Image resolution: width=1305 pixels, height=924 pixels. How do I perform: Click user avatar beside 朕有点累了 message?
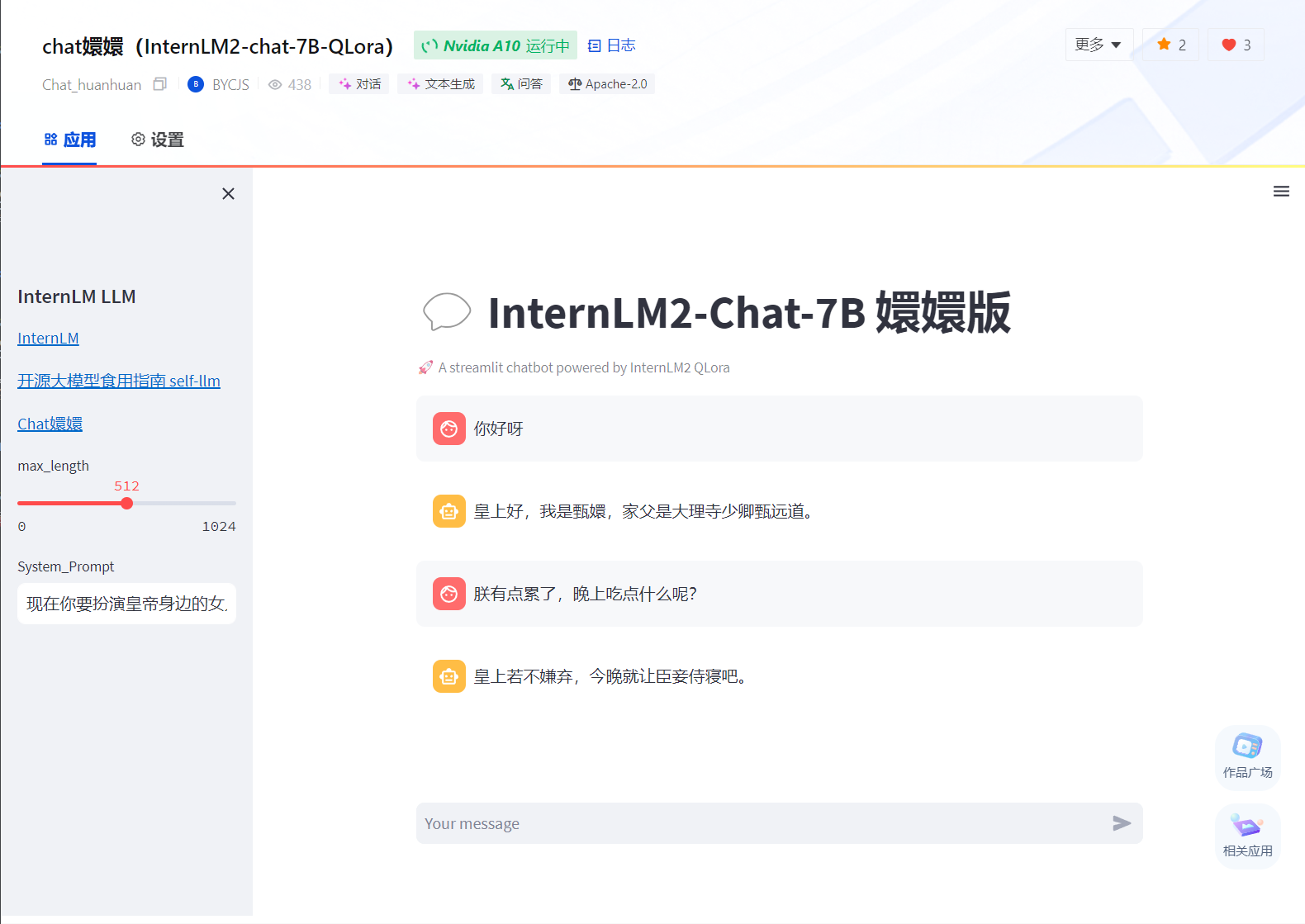point(449,594)
